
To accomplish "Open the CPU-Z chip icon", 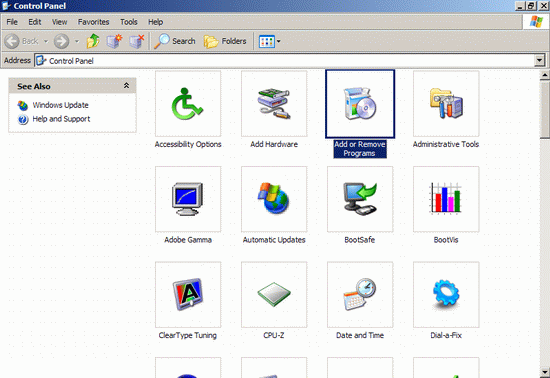I will (274, 295).
